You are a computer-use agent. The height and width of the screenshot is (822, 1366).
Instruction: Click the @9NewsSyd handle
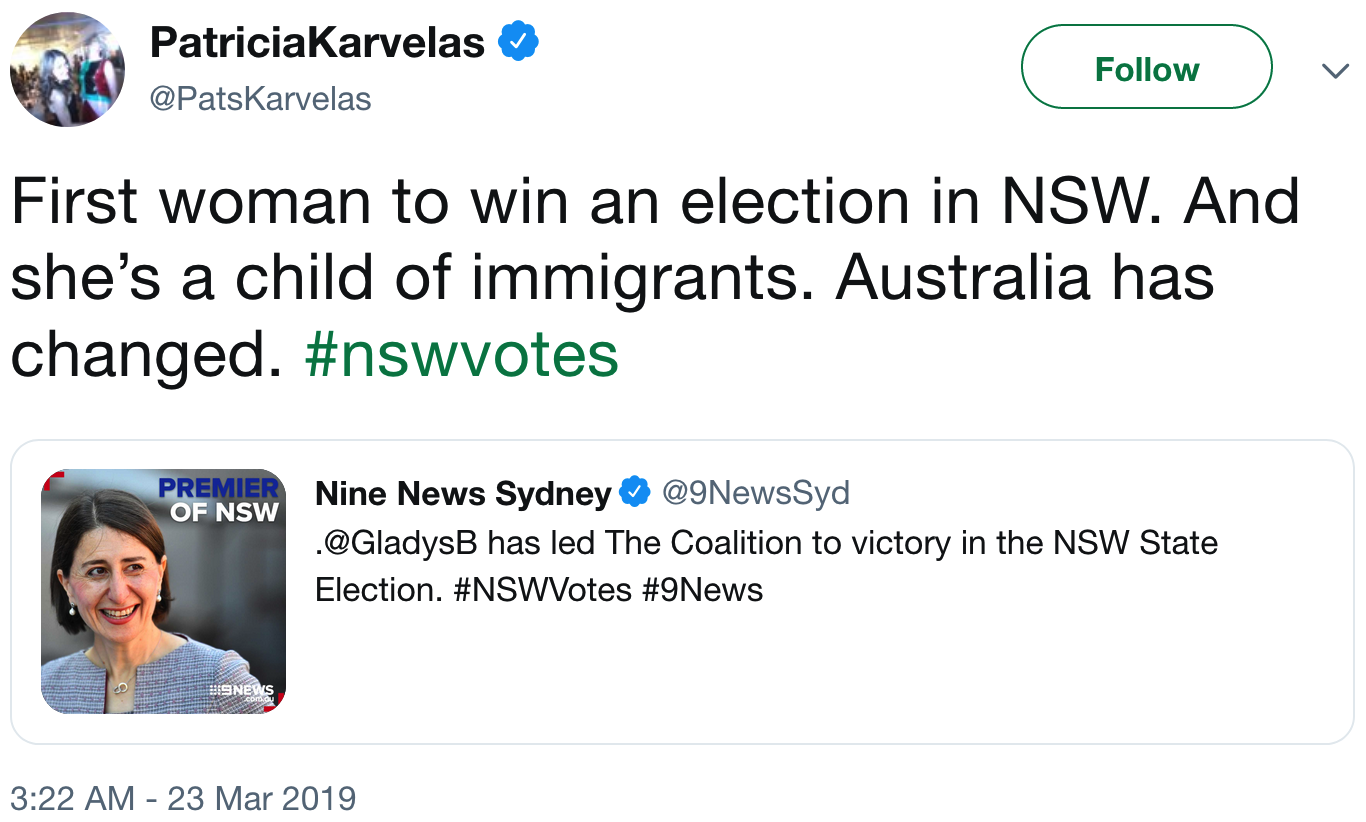[755, 492]
